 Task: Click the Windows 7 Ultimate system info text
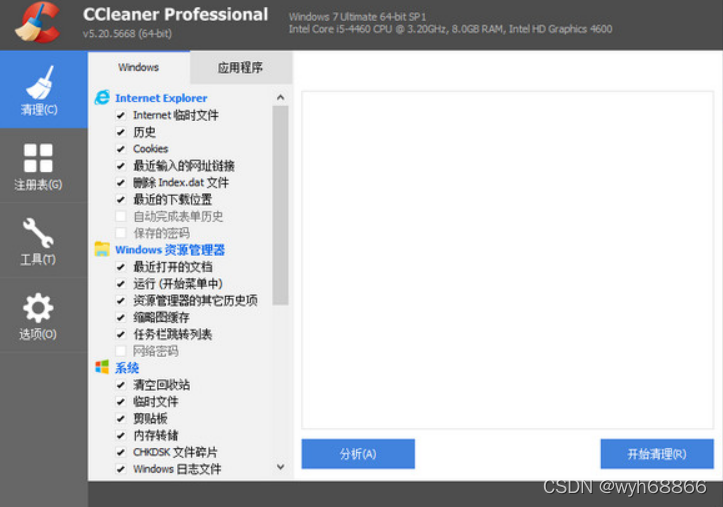pyautogui.click(x=357, y=17)
